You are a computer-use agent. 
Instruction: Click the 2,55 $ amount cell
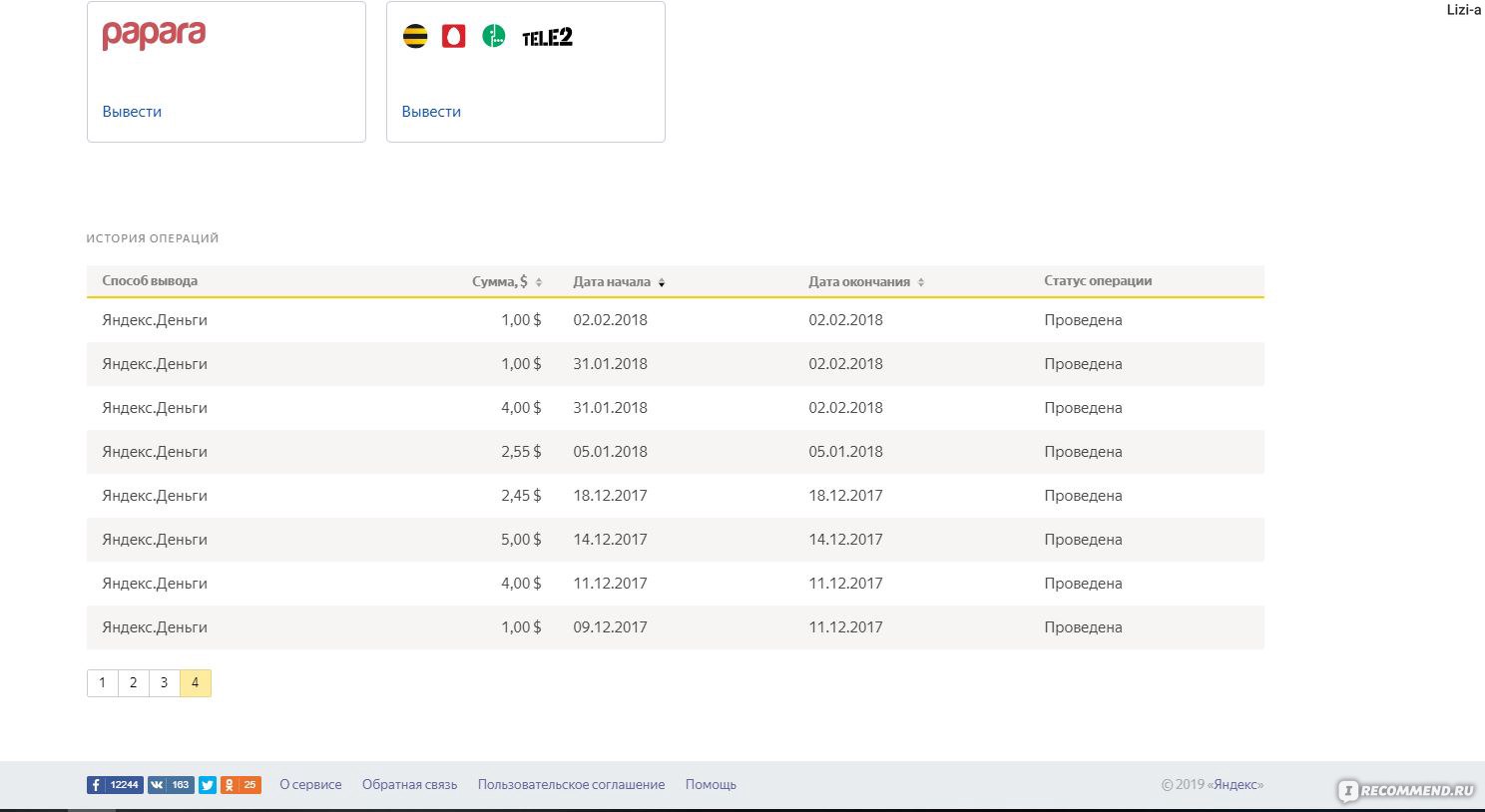tap(521, 452)
